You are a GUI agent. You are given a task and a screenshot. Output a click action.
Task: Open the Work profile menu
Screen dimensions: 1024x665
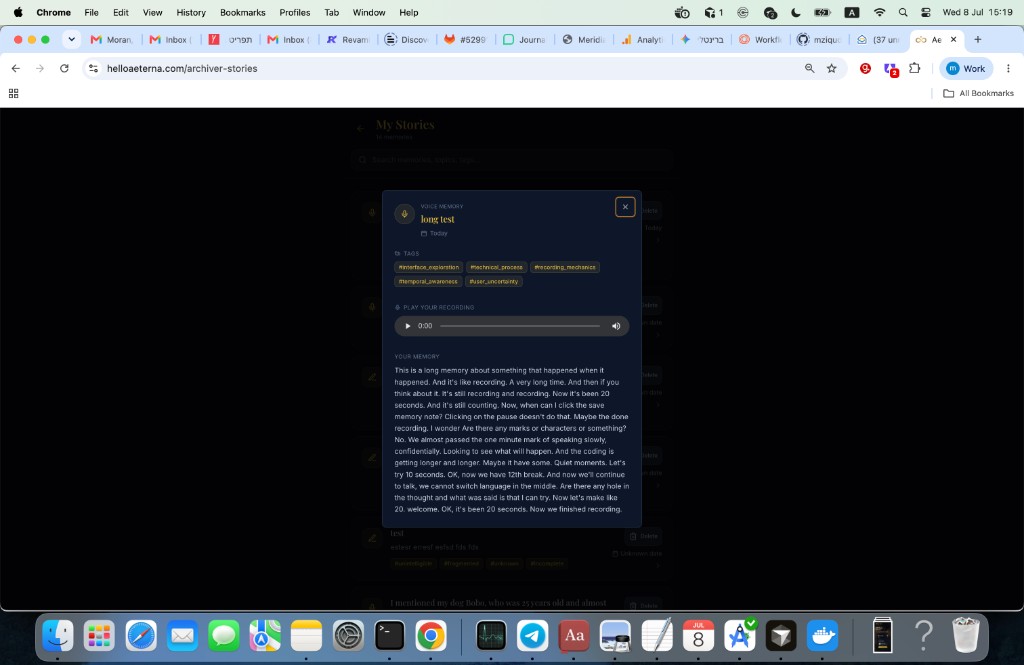[x=966, y=68]
